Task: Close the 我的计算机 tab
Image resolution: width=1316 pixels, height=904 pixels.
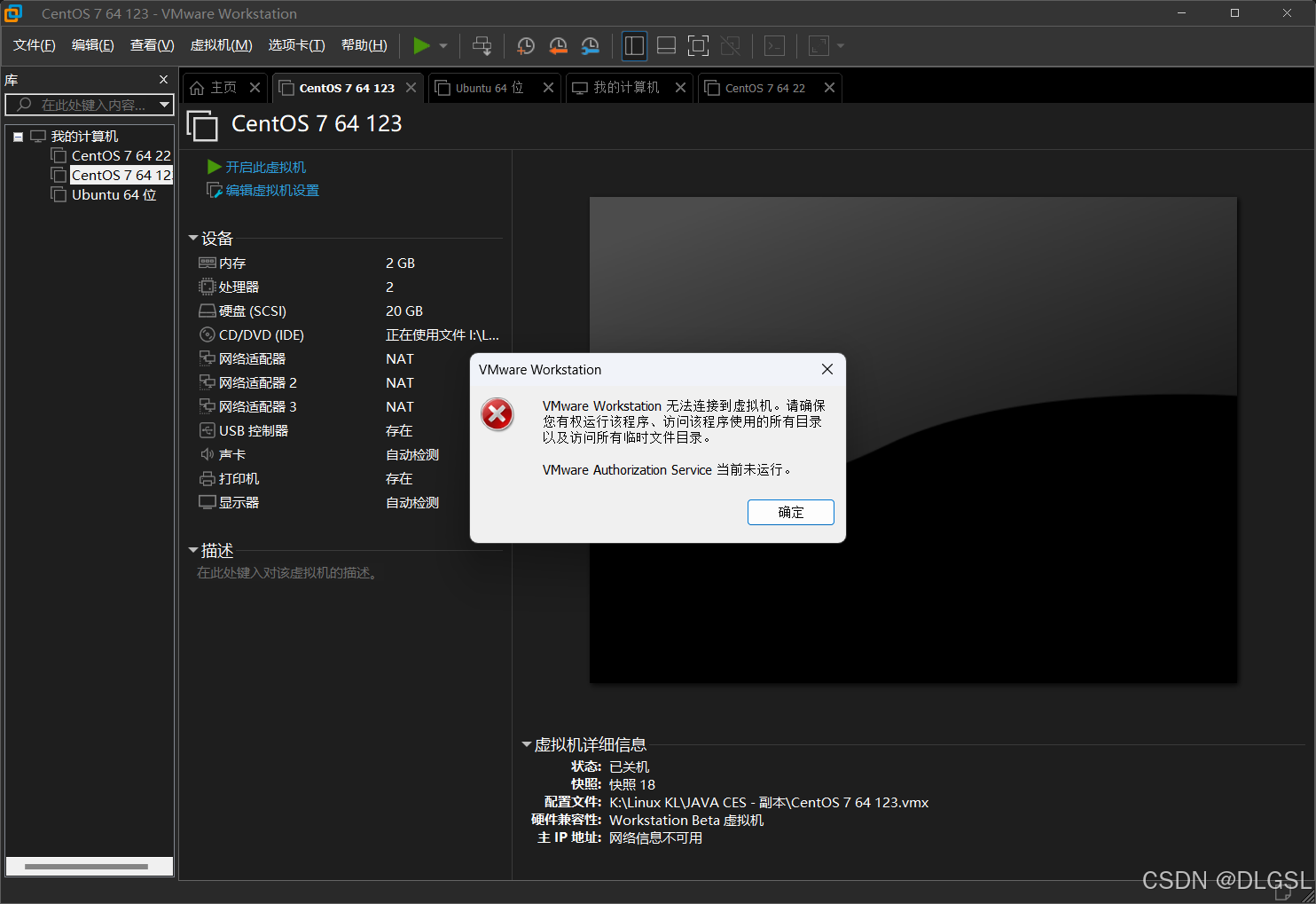Action: tap(680, 88)
